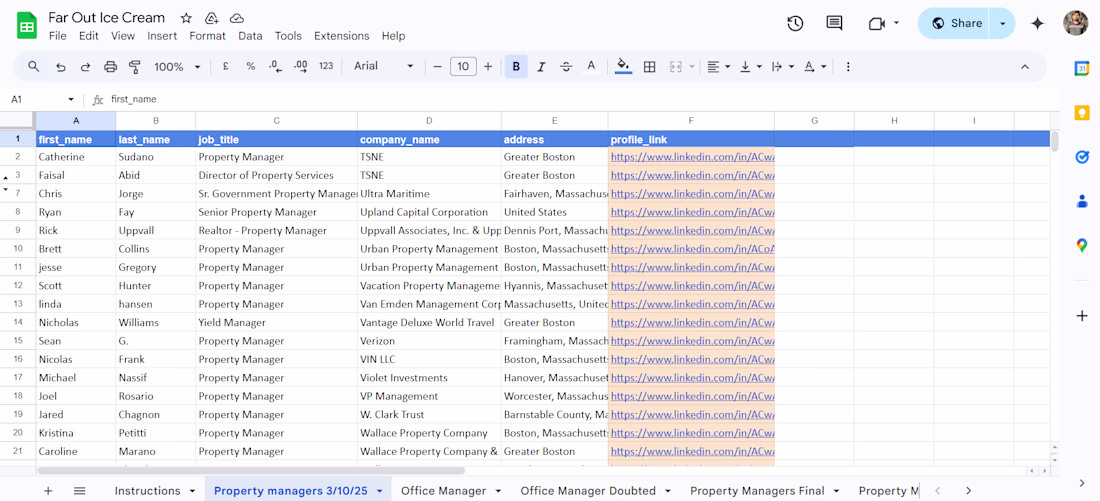The image size is (1100, 501).
Task: Open Contacts side panel
Action: click(1082, 201)
